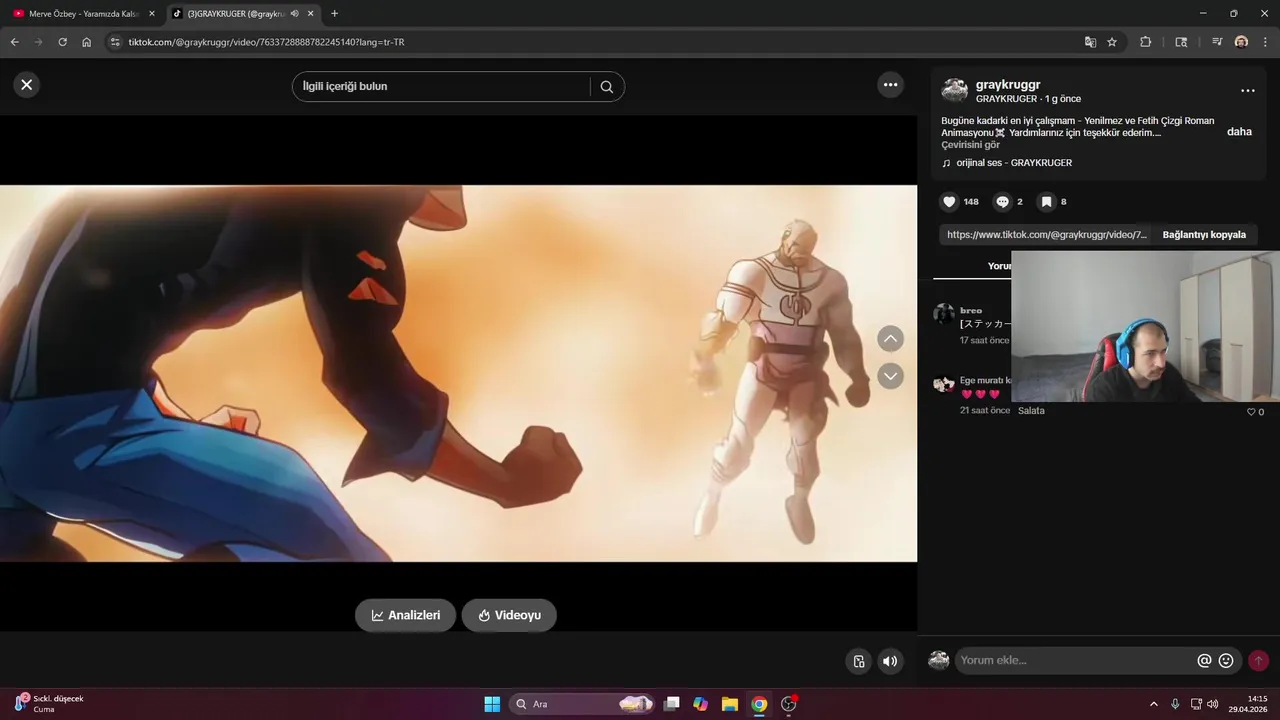The width and height of the screenshot is (1280, 720).
Task: Close the TikTok video viewer with X
Action: (x=27, y=85)
